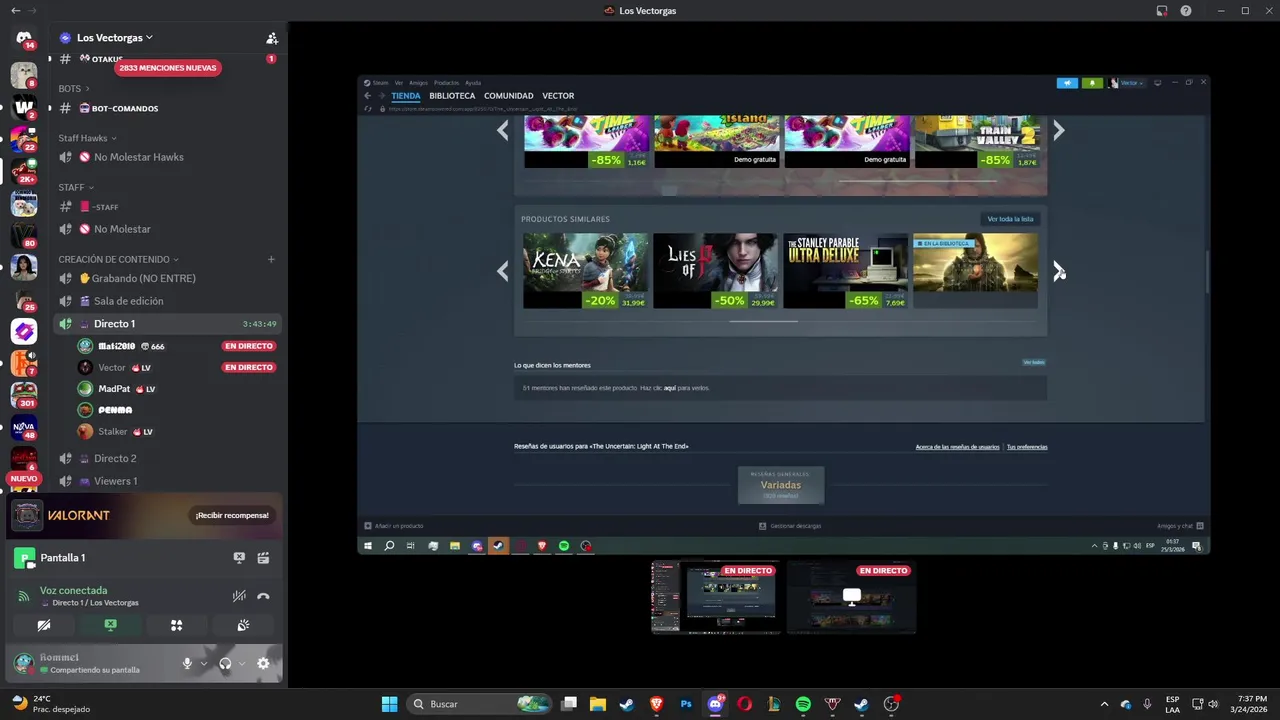Toggle noise suppression icon in voice panel
The height and width of the screenshot is (720, 1280).
(x=239, y=596)
